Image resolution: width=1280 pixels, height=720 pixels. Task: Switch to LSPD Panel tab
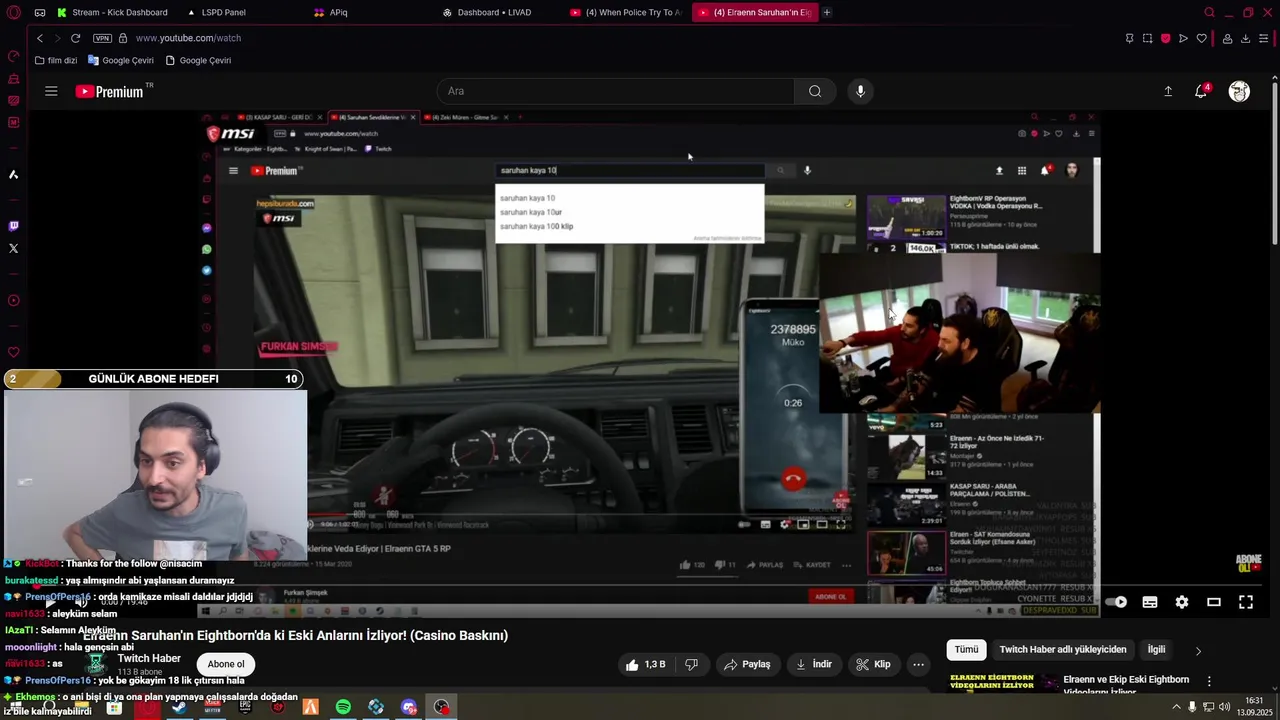coord(216,12)
